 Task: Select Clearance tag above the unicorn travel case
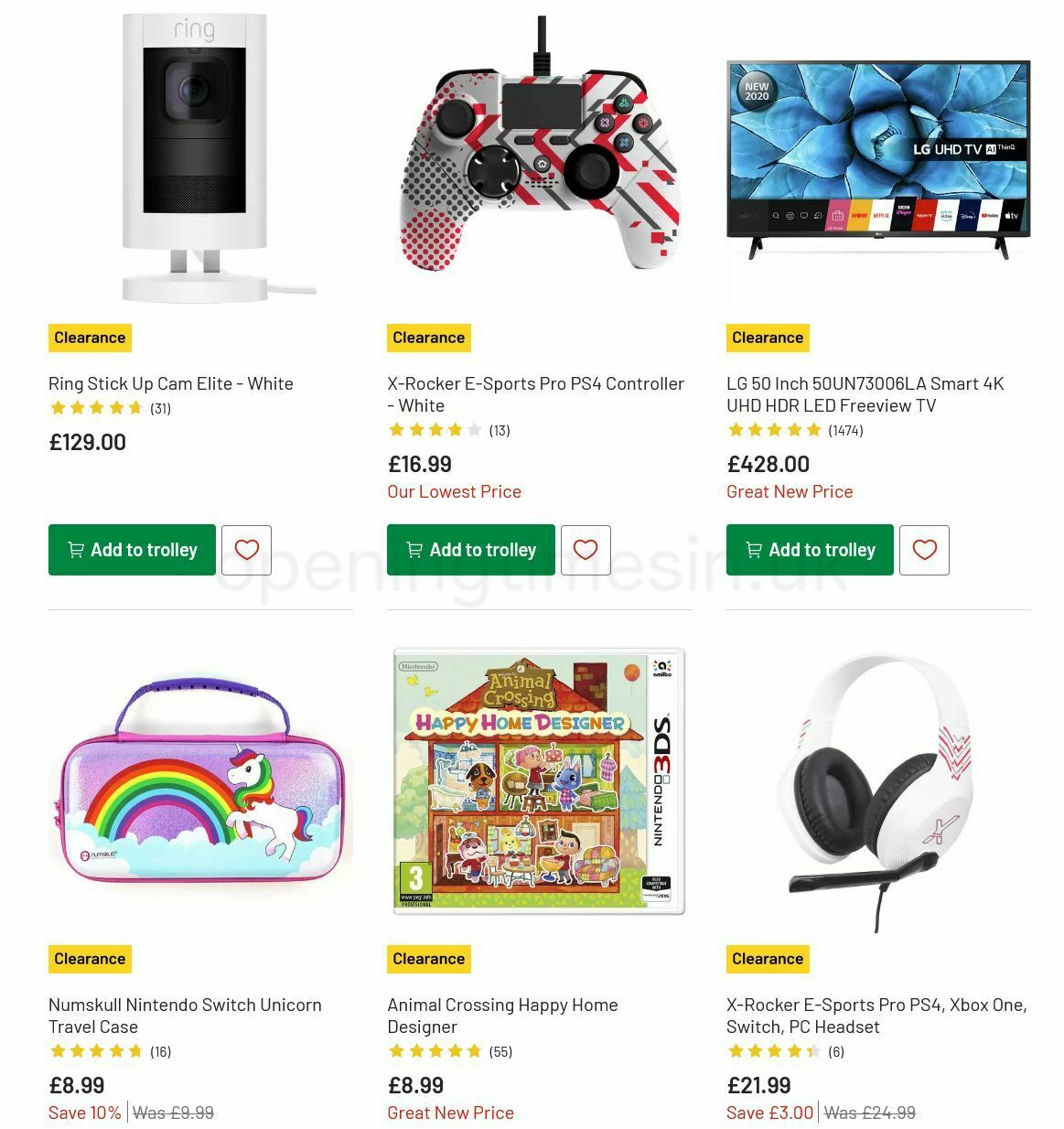90,959
